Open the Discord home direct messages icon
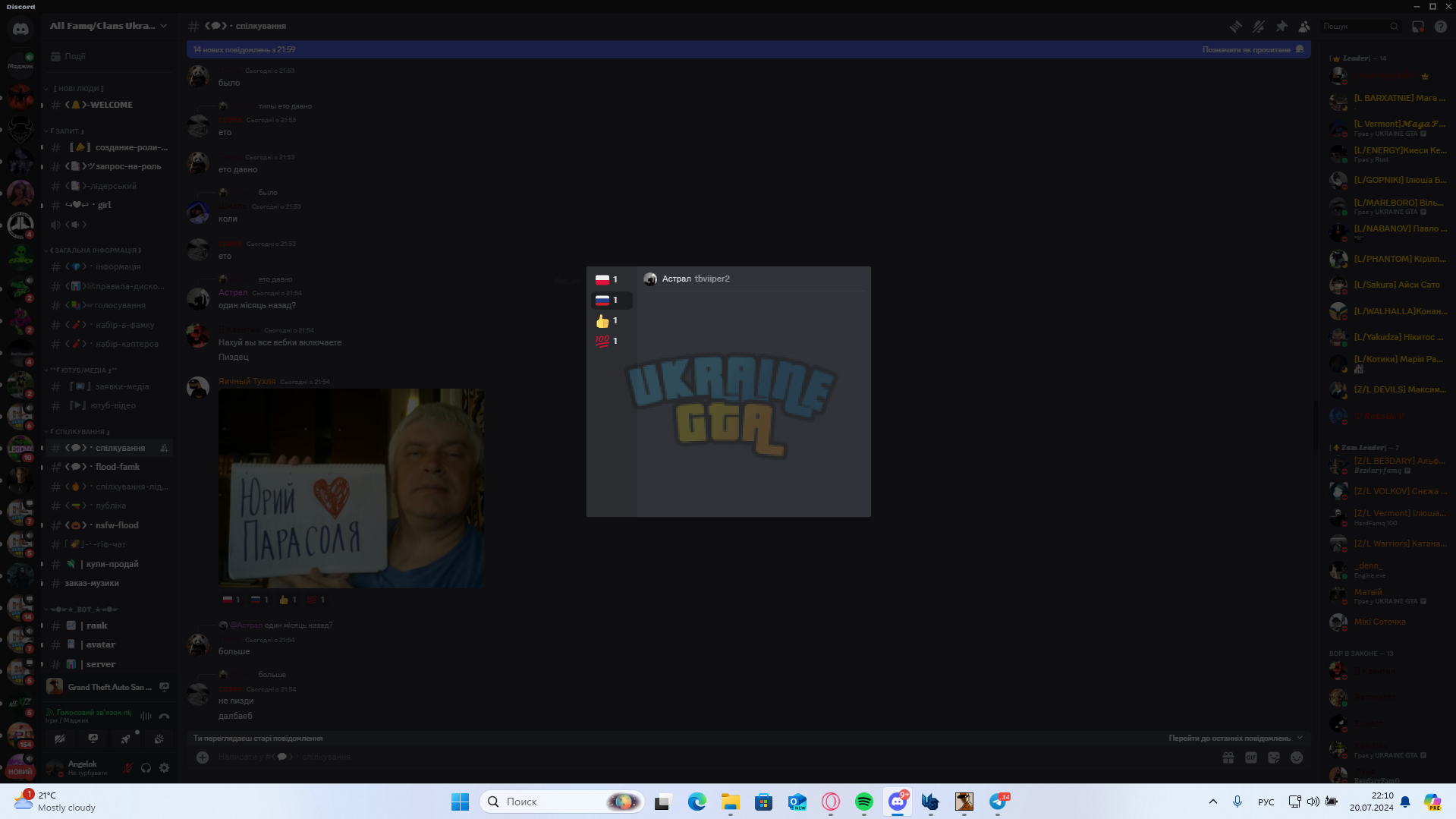The image size is (1456, 819). click(20, 29)
